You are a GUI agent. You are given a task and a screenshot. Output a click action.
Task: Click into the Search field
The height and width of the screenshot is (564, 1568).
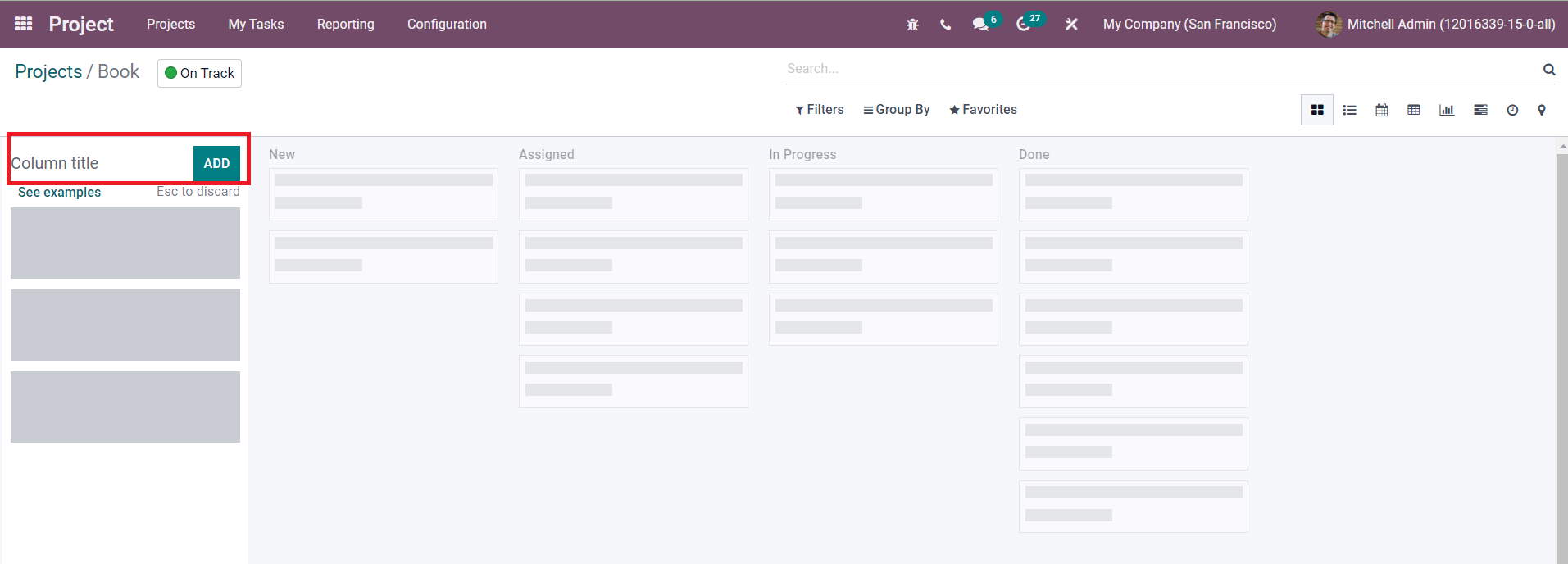1162,69
